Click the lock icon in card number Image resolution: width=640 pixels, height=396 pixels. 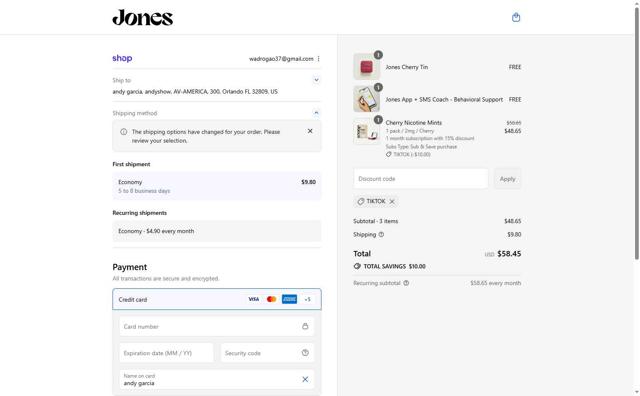(305, 326)
